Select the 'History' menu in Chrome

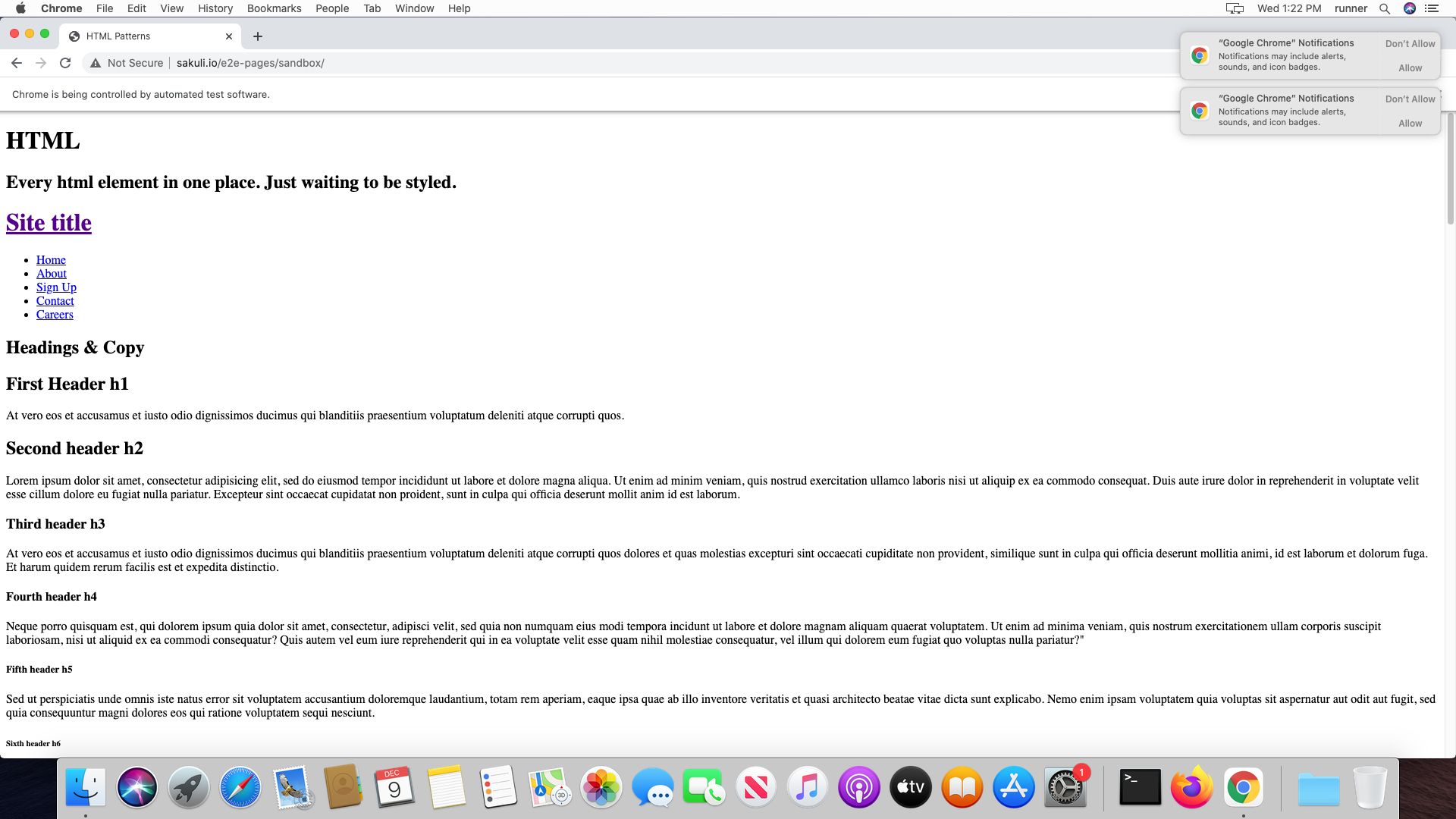[215, 9]
